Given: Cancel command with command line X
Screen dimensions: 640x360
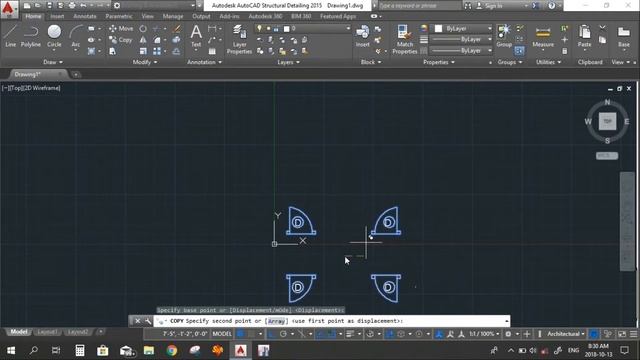Looking at the screenshot, I should [138, 321].
